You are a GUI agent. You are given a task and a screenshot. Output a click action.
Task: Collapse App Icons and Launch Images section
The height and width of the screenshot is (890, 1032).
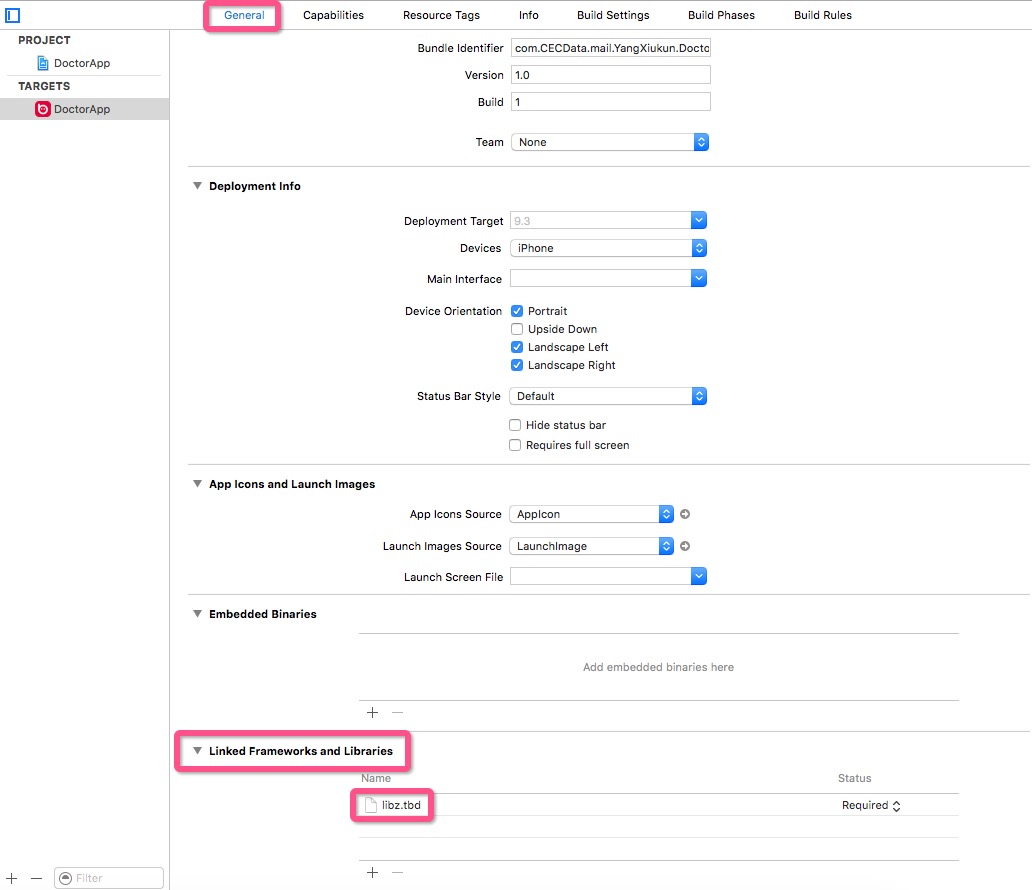coord(197,484)
